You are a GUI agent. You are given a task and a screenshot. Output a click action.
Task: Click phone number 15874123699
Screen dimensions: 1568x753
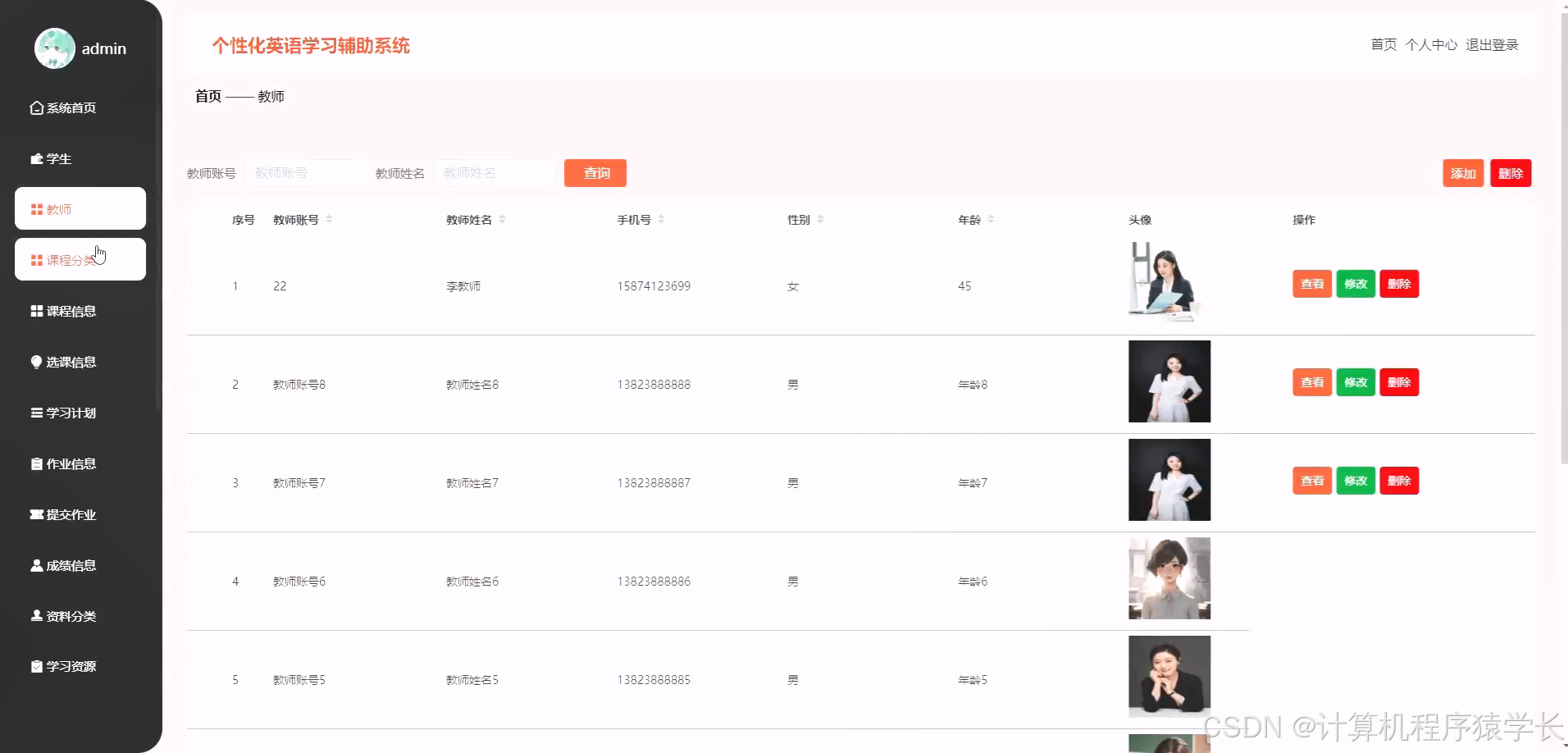(654, 286)
